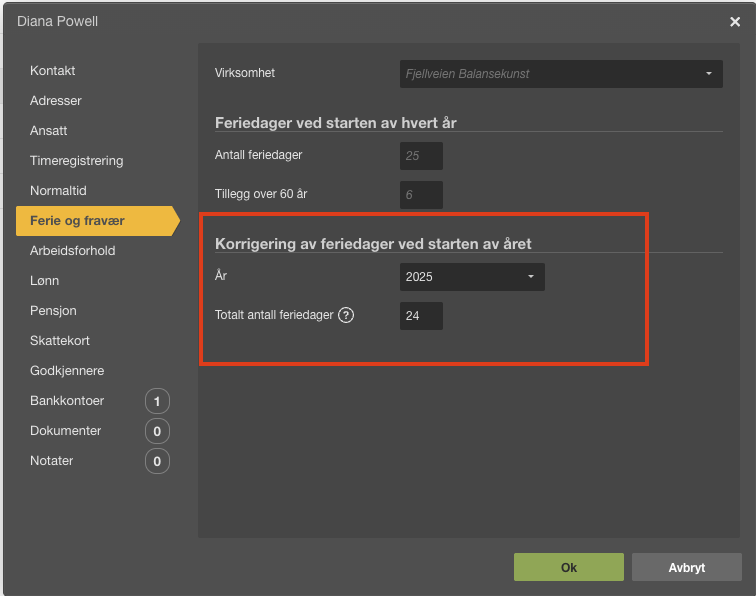Click the Notater count badge showing 0

[x=157, y=461]
